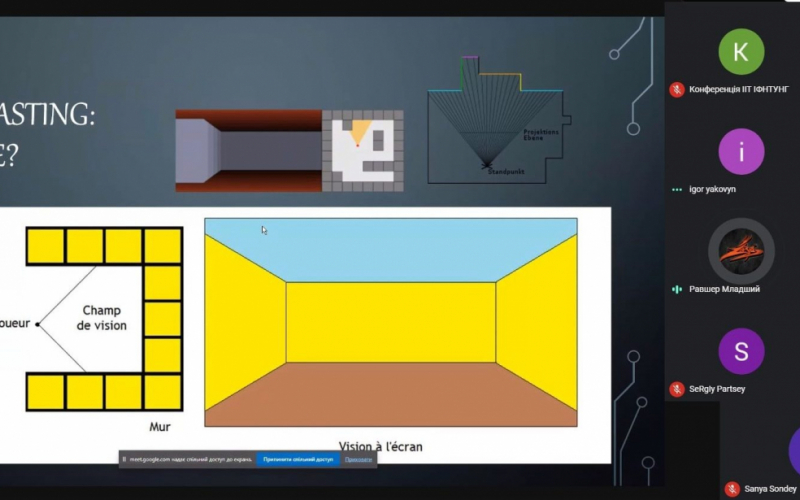The height and width of the screenshot is (500, 800).
Task: Click the 'Projektions Ebene' label in the ray diagram
Action: pyautogui.click(x=541, y=135)
